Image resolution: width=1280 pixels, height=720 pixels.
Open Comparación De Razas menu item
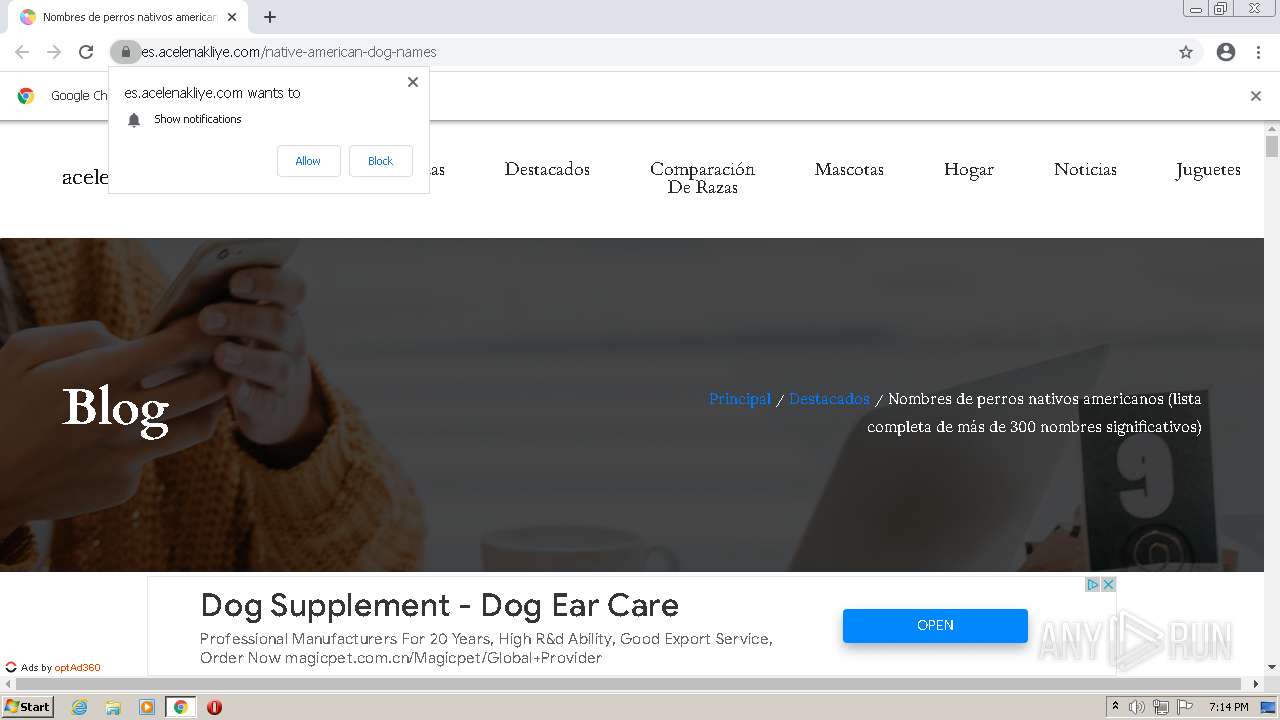click(702, 178)
